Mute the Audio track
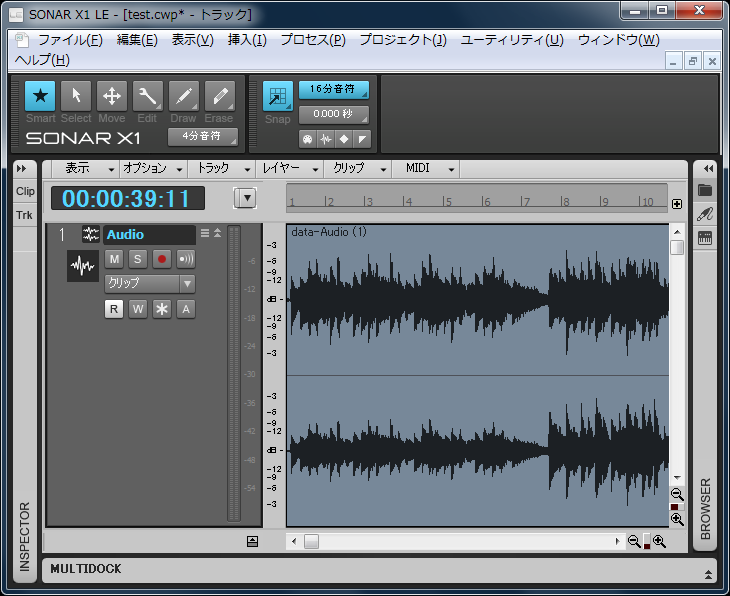The width and height of the screenshot is (730, 596). pos(114,259)
